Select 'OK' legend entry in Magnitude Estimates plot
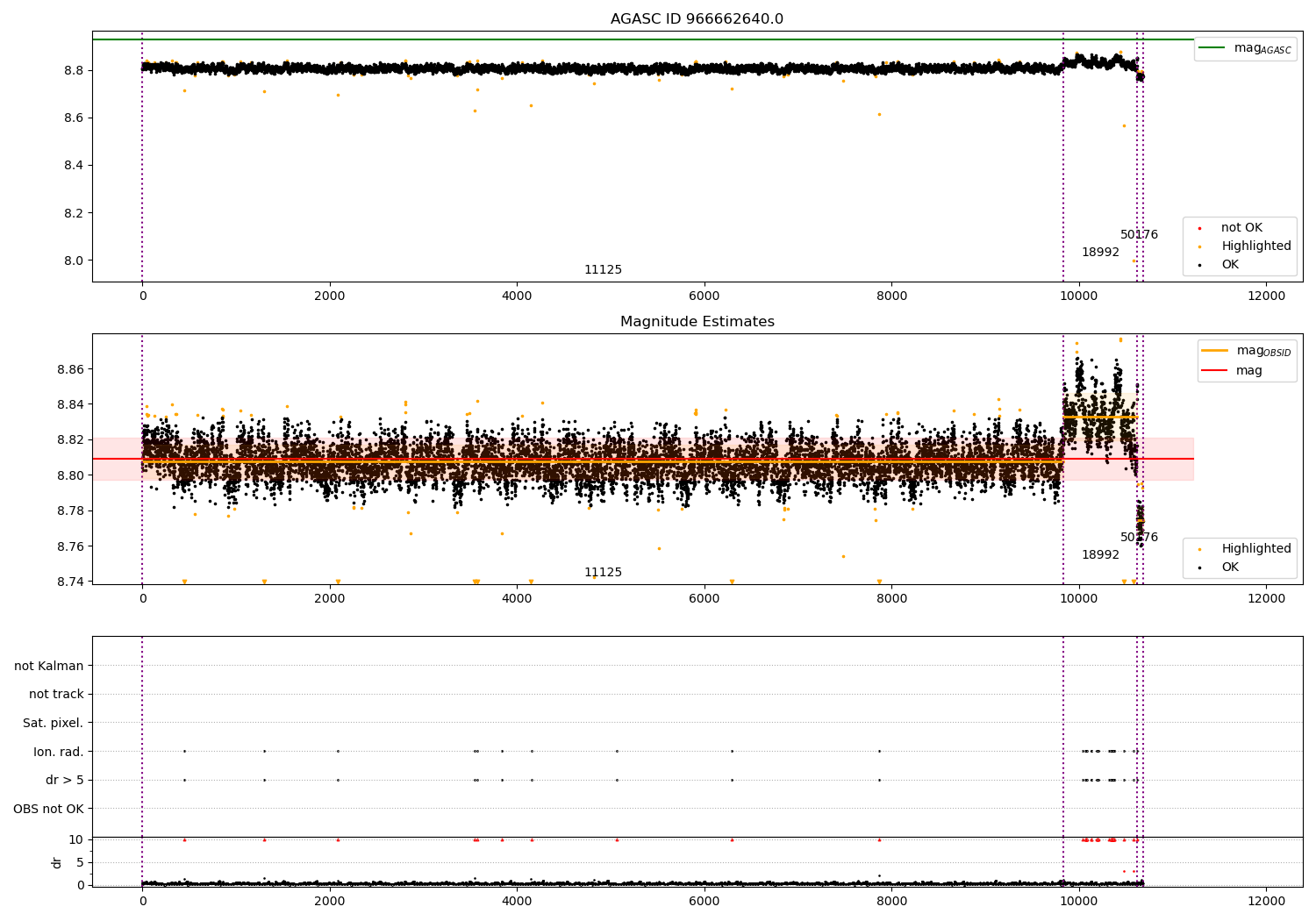The image size is (1316, 921). click(x=1230, y=568)
